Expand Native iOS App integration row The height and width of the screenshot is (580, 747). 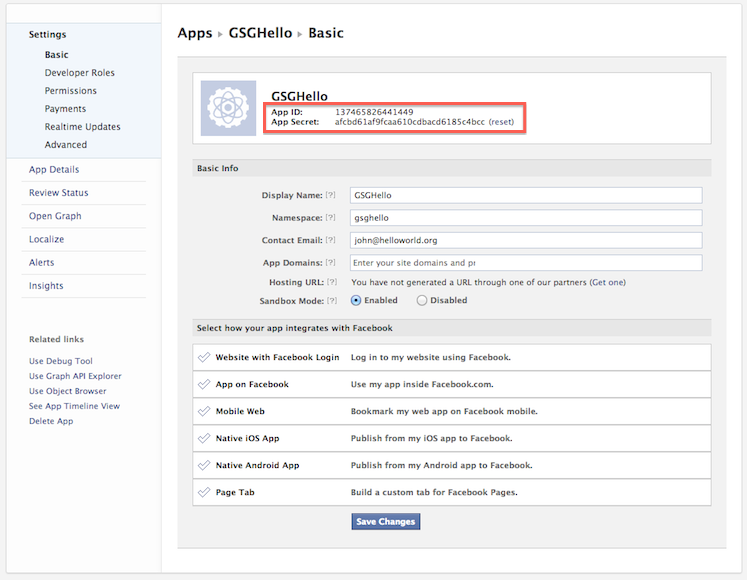tap(452, 438)
